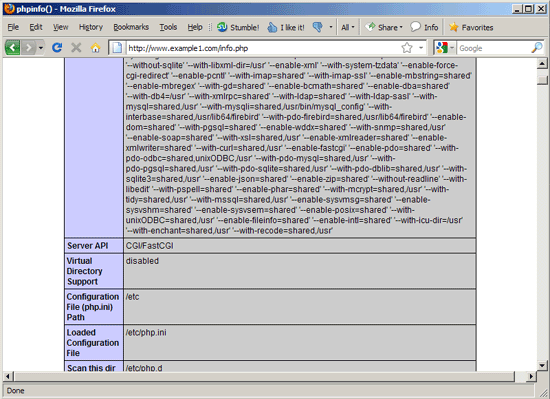The height and width of the screenshot is (399, 550).
Task: Open the search engine selector dropdown
Action: pos(444,47)
